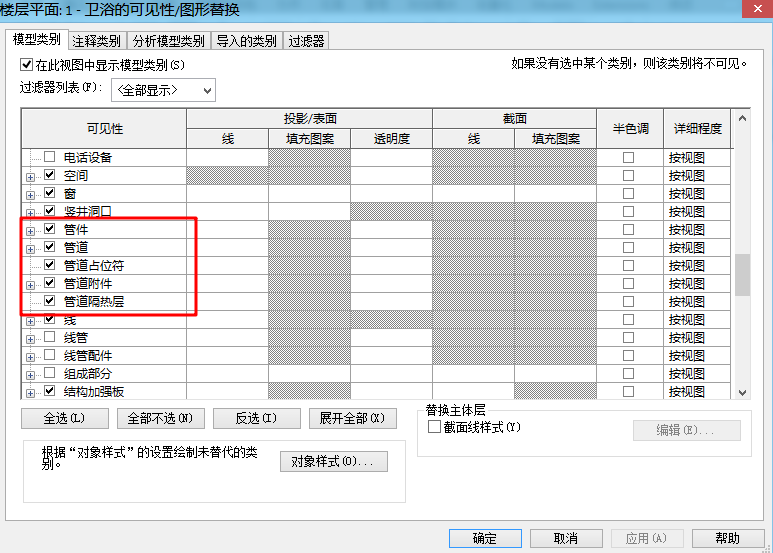Click the 反选 button
This screenshot has height=553, width=773.
(x=256, y=418)
